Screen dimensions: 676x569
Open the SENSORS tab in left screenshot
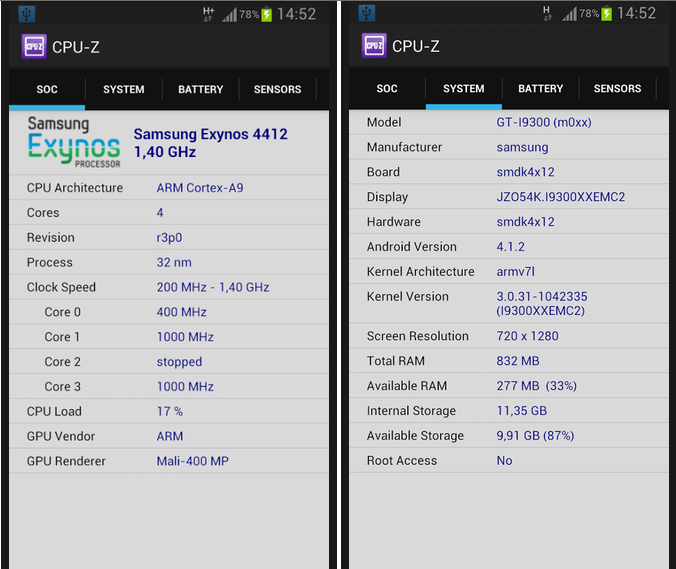click(x=278, y=89)
